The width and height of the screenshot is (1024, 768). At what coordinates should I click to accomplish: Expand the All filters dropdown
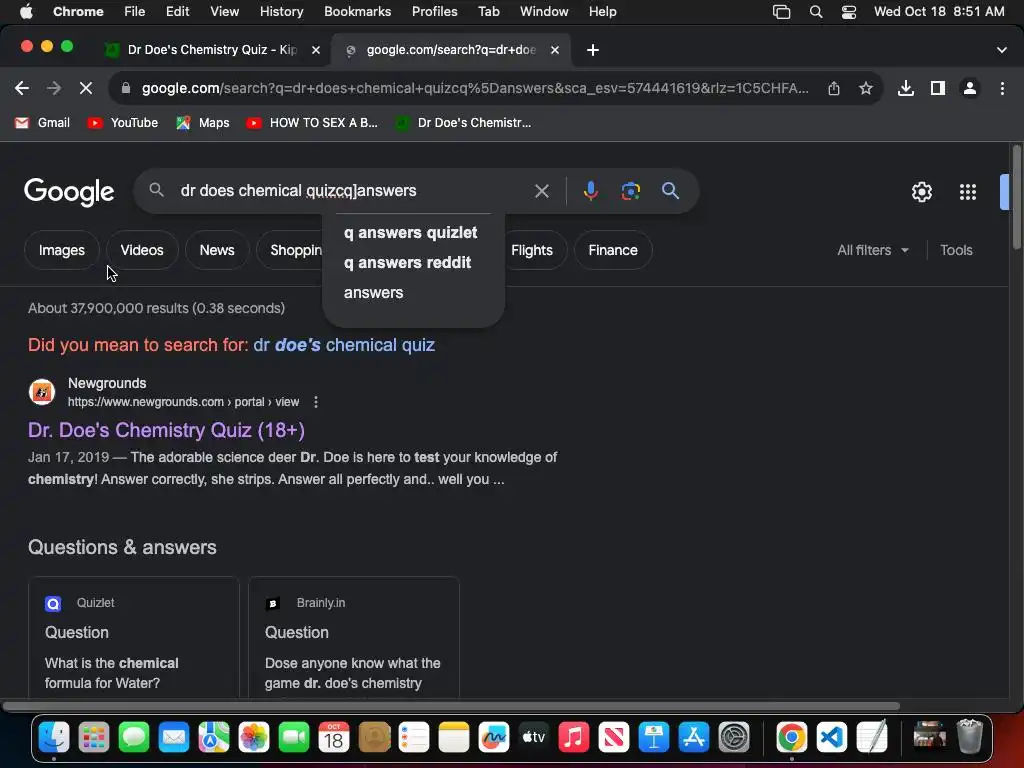click(x=873, y=250)
